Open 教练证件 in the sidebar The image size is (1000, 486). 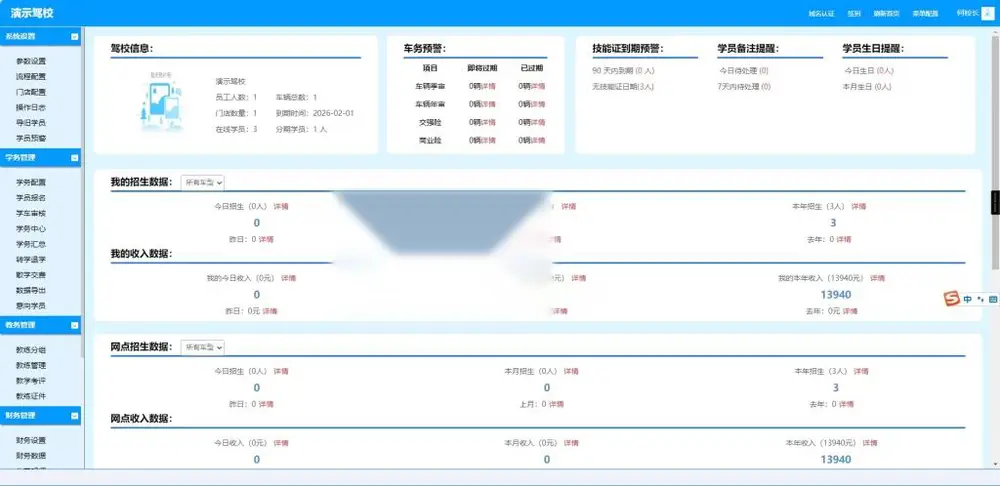pyautogui.click(x=31, y=396)
